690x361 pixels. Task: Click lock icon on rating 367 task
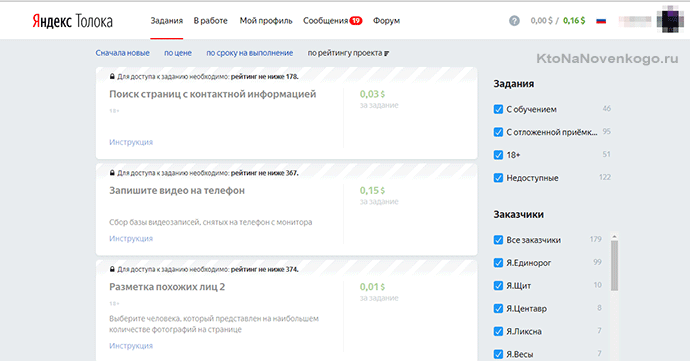pyautogui.click(x=112, y=173)
